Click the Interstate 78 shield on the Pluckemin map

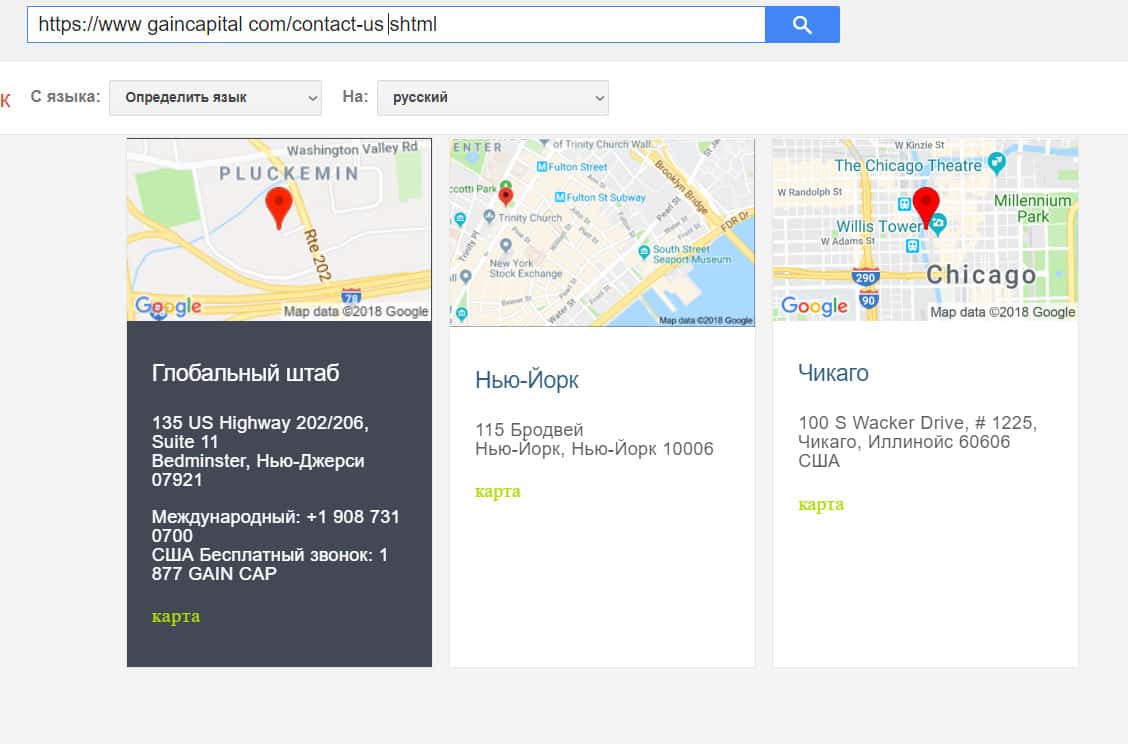[351, 296]
